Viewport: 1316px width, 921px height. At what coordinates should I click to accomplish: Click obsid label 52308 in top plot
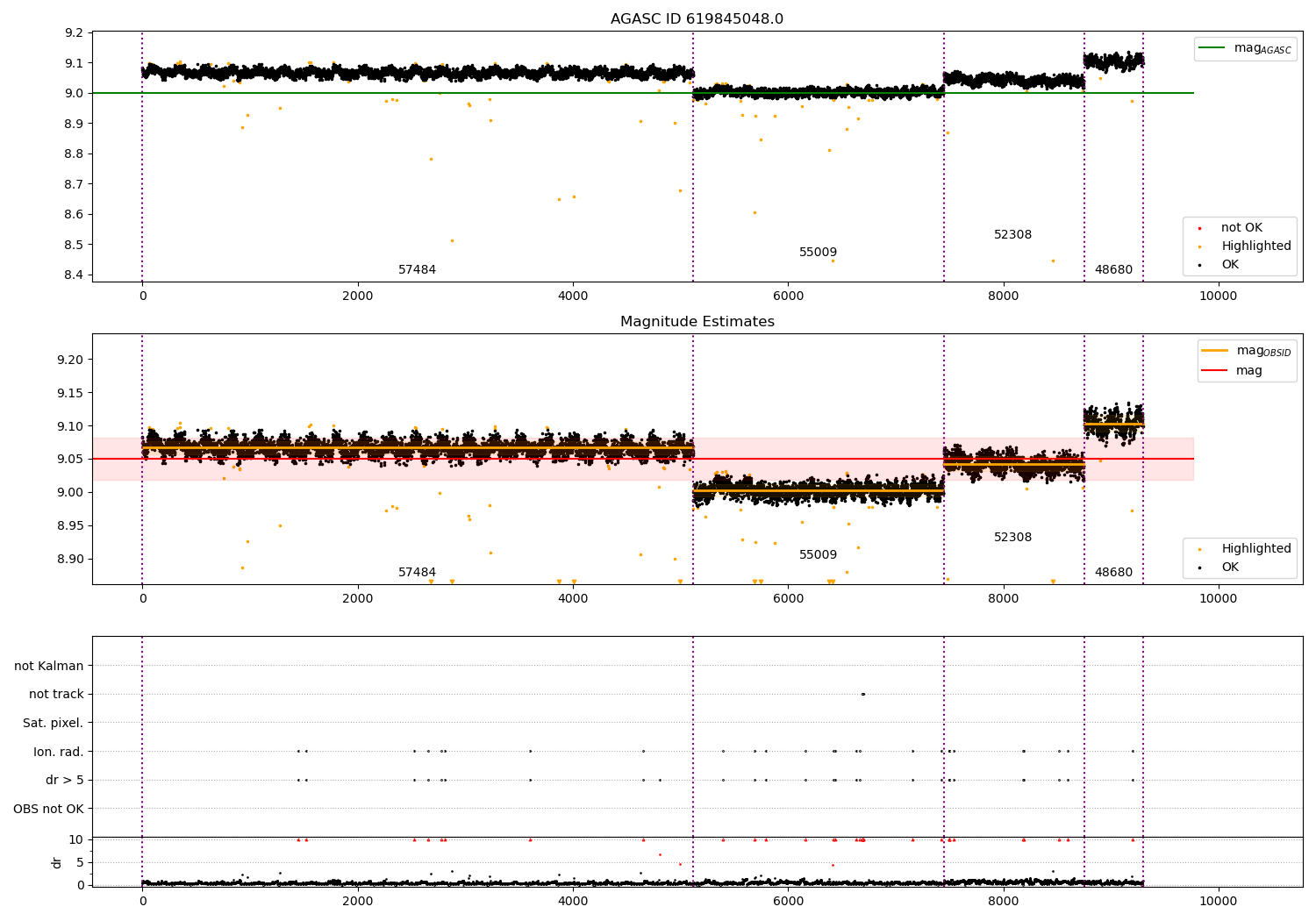tap(1012, 235)
